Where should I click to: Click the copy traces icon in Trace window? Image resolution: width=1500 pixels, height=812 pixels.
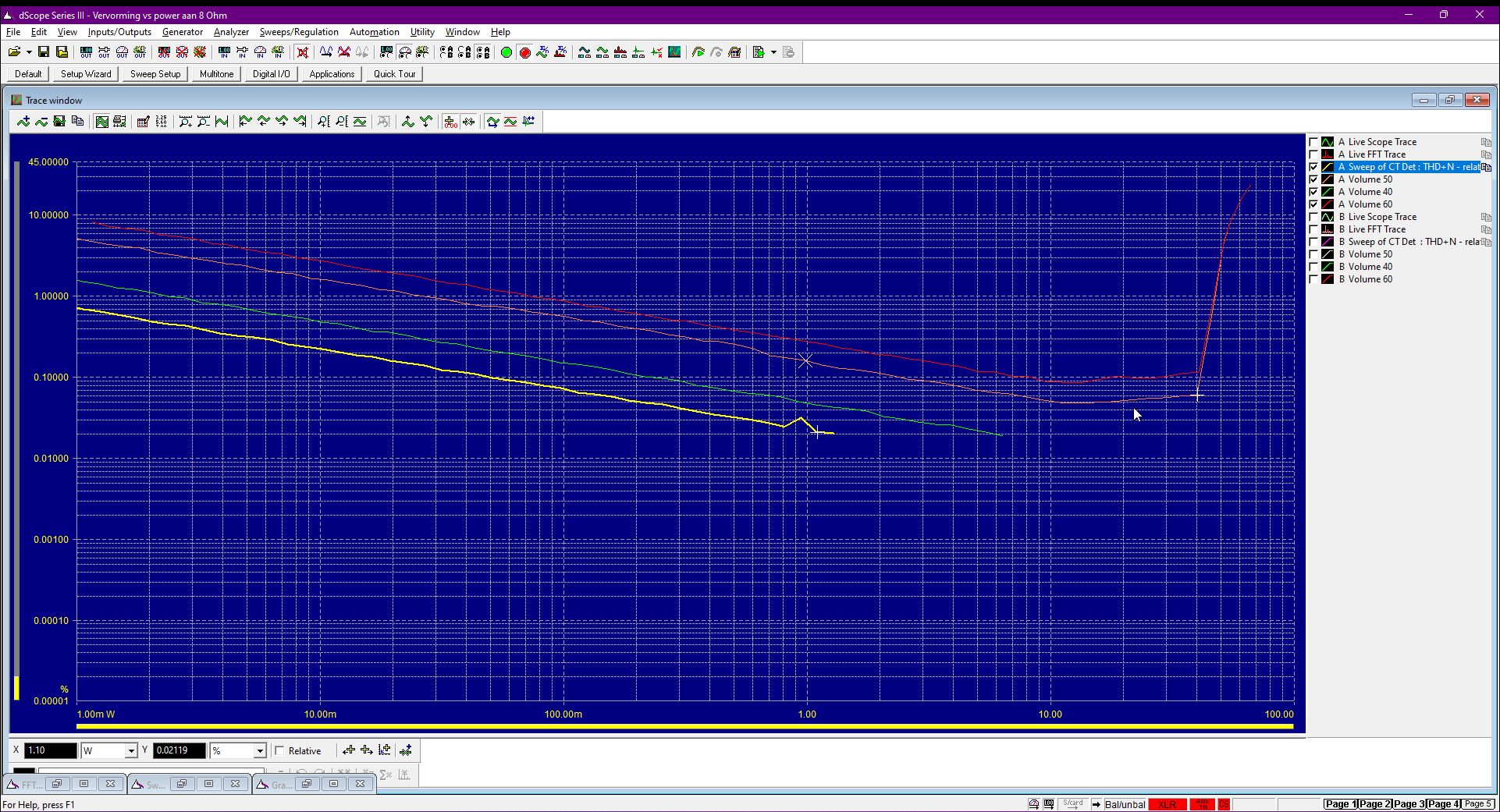click(77, 122)
